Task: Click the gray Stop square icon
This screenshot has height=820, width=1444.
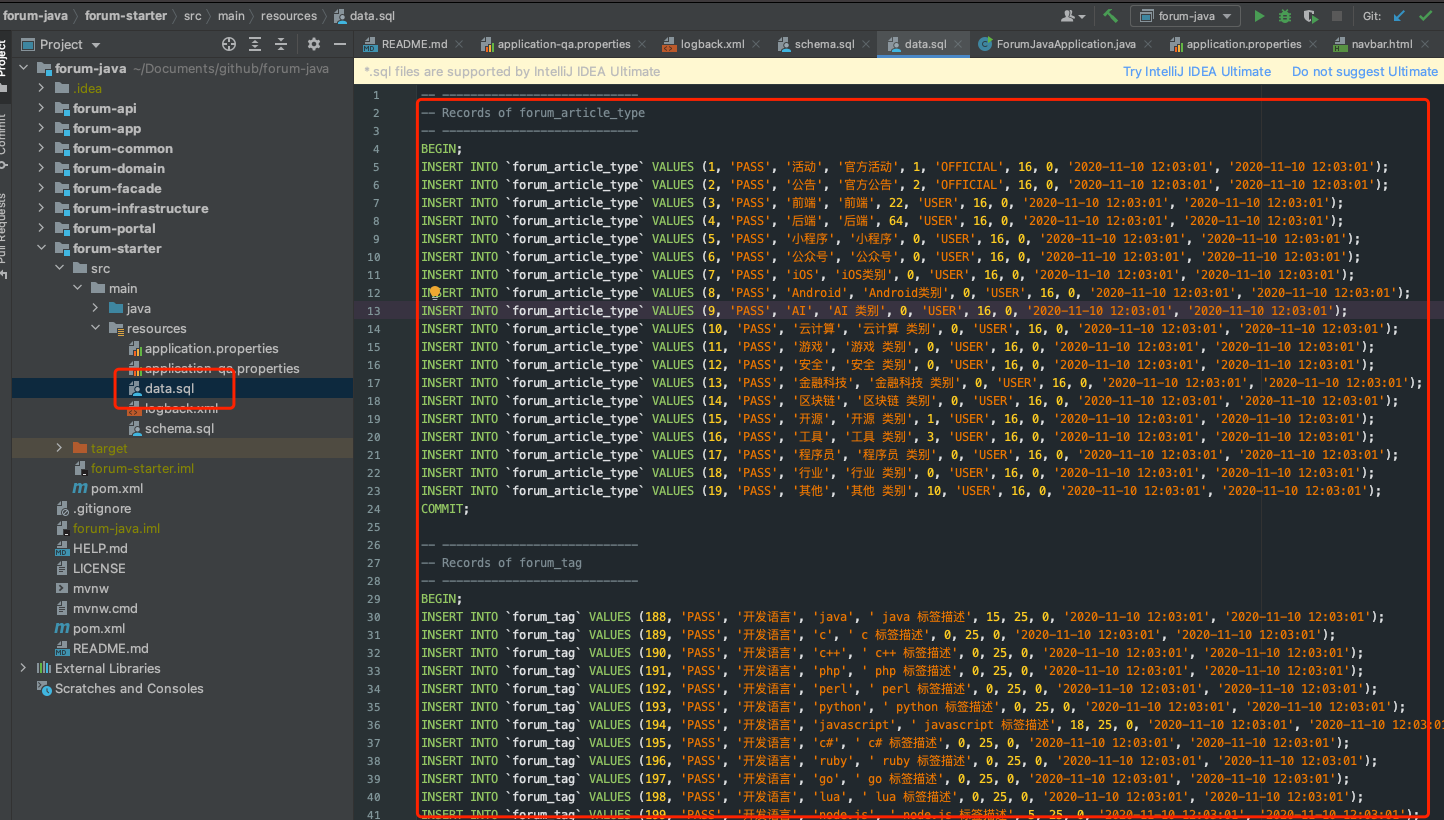Action: [x=1337, y=16]
